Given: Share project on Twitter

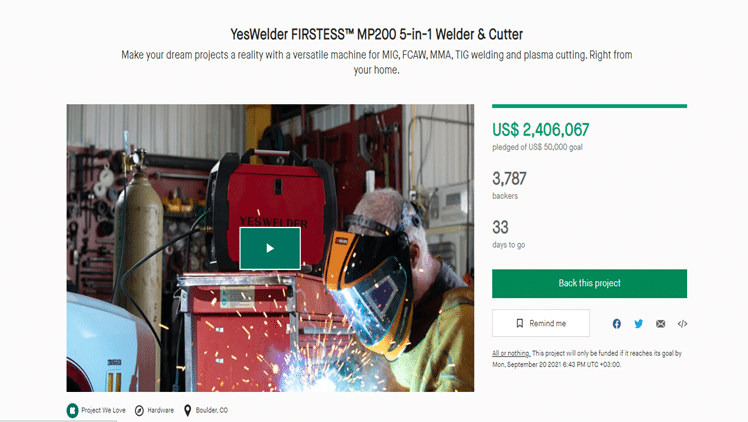Looking at the screenshot, I should pyautogui.click(x=638, y=324).
